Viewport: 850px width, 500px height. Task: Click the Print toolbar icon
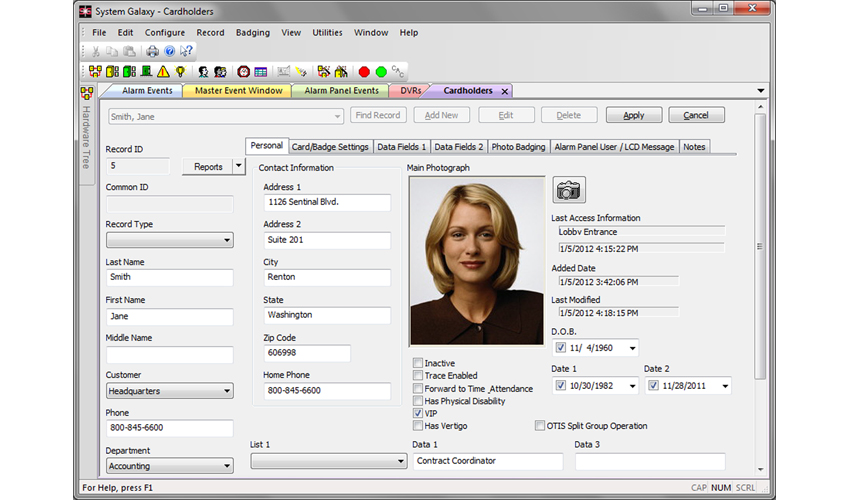[x=153, y=51]
